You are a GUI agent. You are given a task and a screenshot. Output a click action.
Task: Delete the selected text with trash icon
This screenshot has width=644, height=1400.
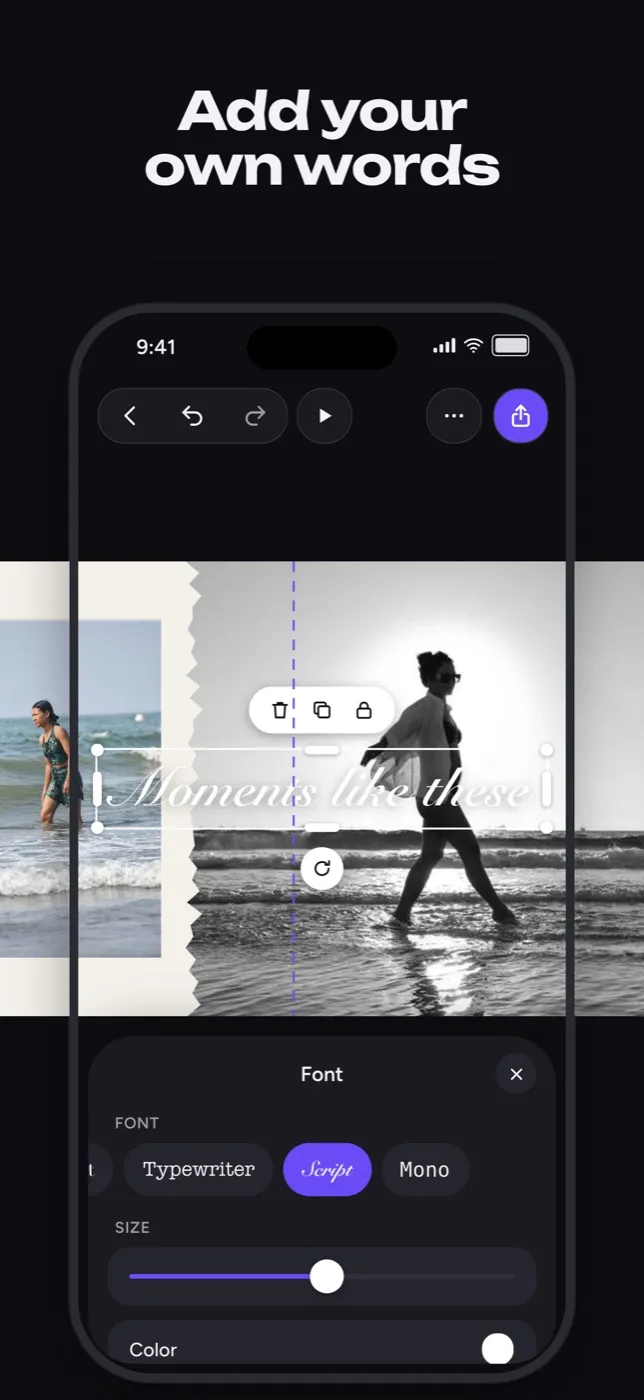click(x=280, y=710)
